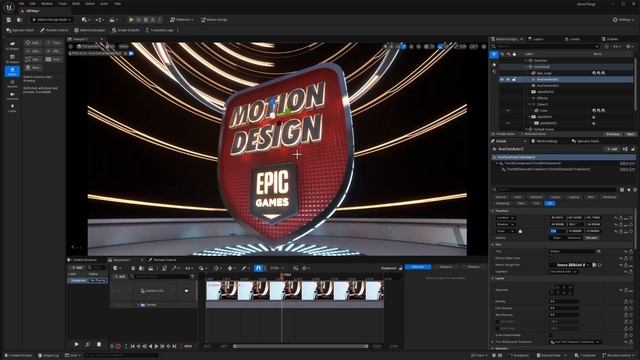The image size is (640, 360).
Task: Open the Location type dropdown
Action: (x=505, y=218)
